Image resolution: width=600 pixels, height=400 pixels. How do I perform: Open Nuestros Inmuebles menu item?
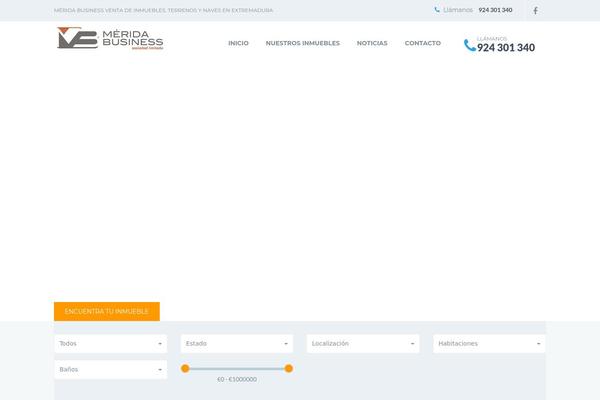point(303,43)
